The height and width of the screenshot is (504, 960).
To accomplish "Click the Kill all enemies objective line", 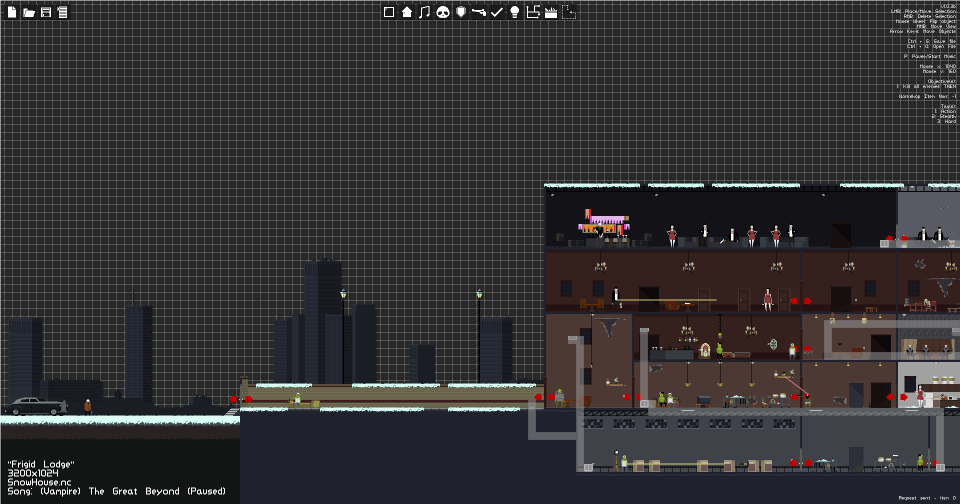I will (x=926, y=86).
